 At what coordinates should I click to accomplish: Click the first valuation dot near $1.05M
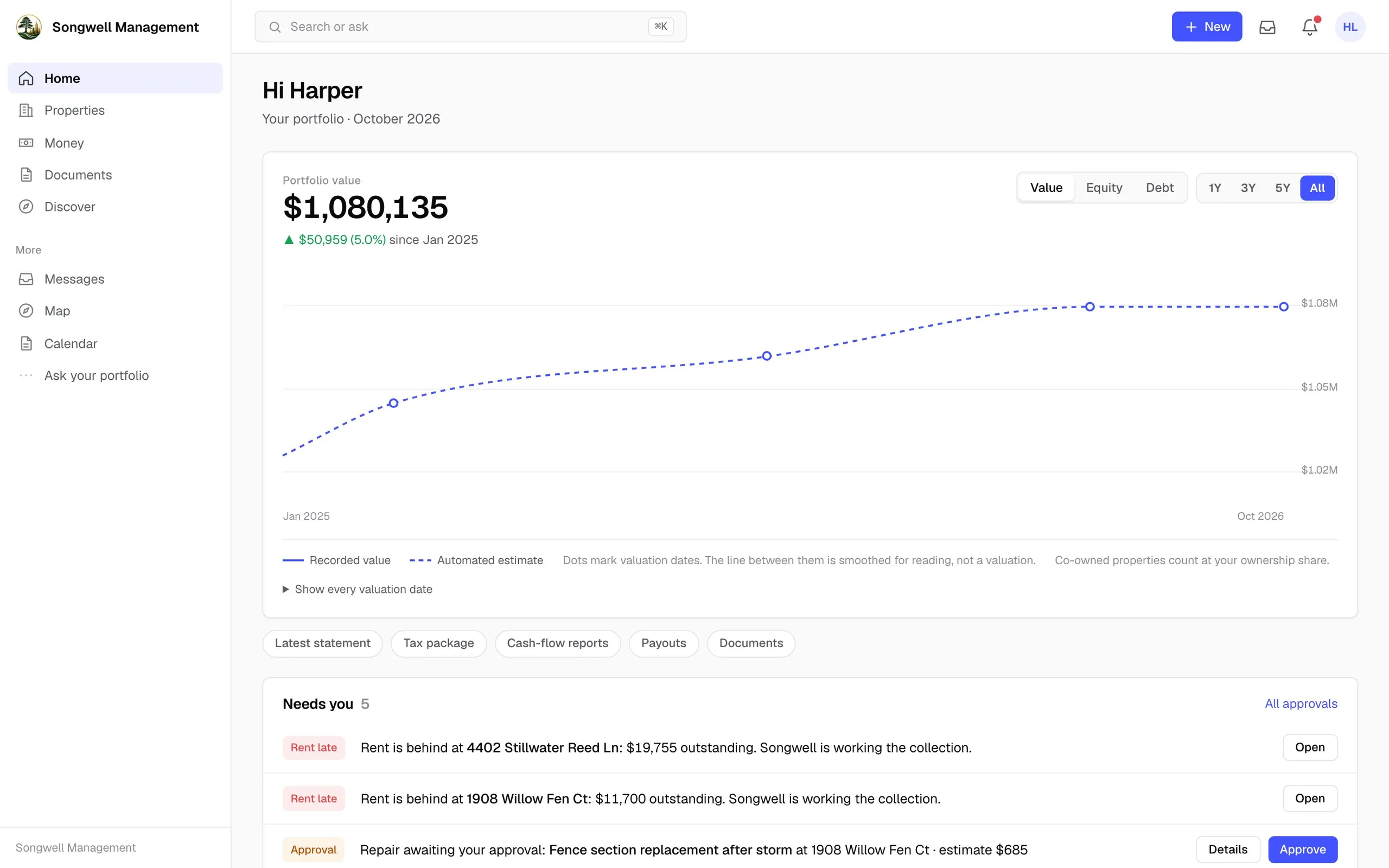click(393, 403)
